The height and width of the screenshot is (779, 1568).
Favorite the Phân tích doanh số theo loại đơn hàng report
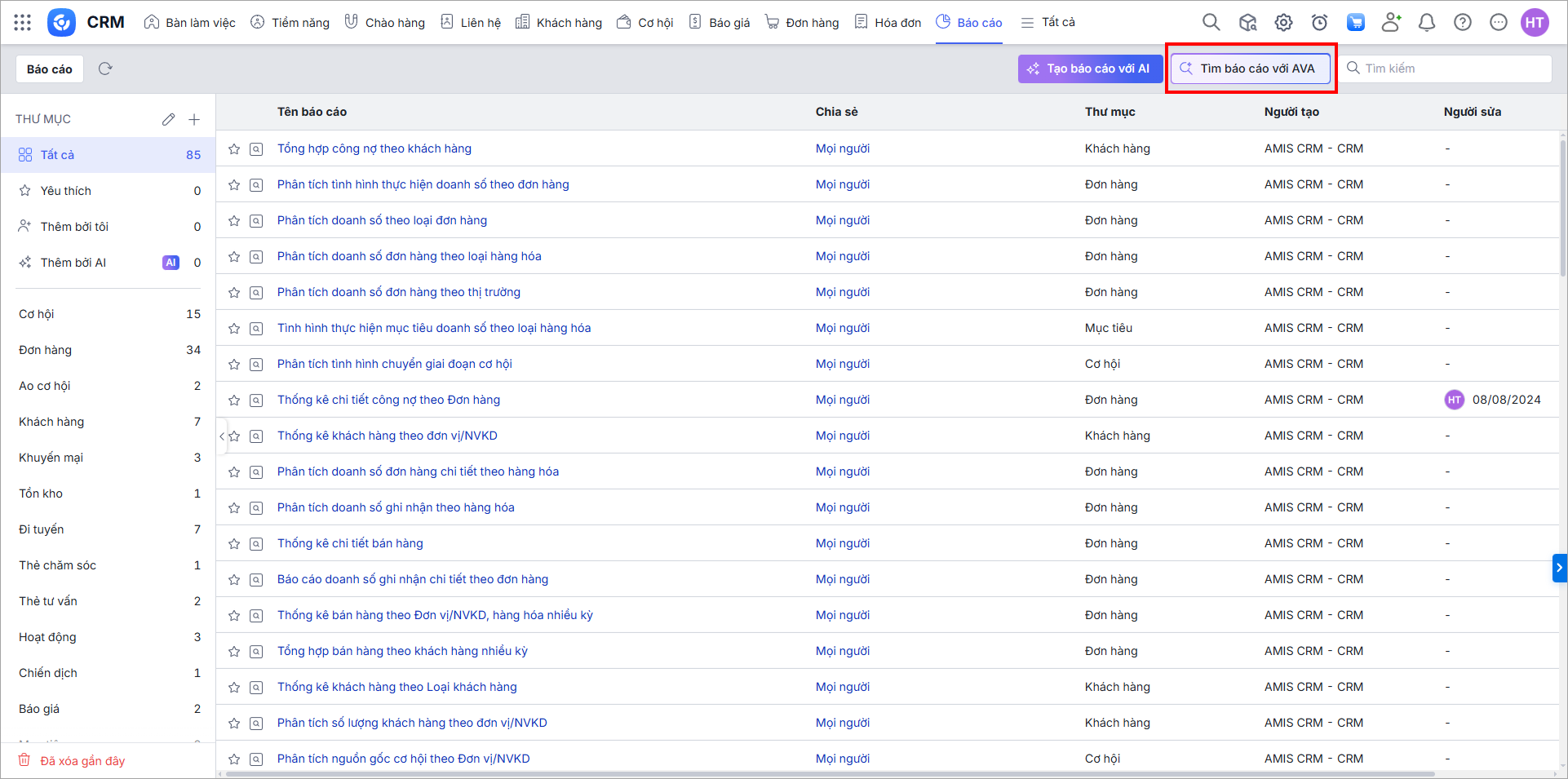click(234, 221)
